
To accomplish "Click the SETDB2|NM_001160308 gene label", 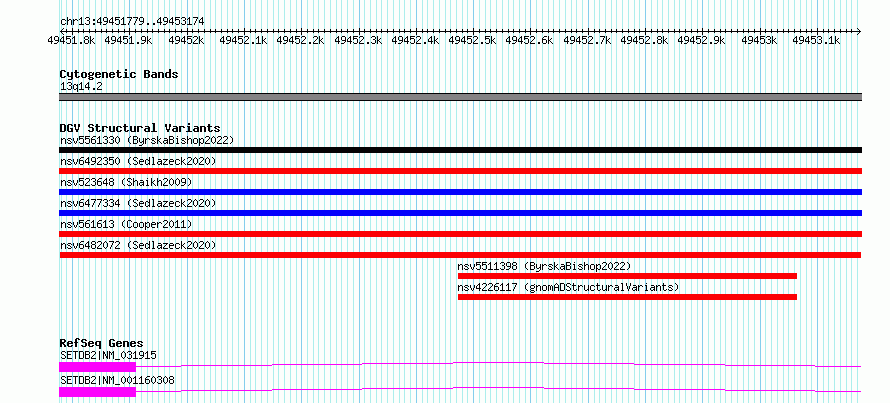I will tap(117, 380).
